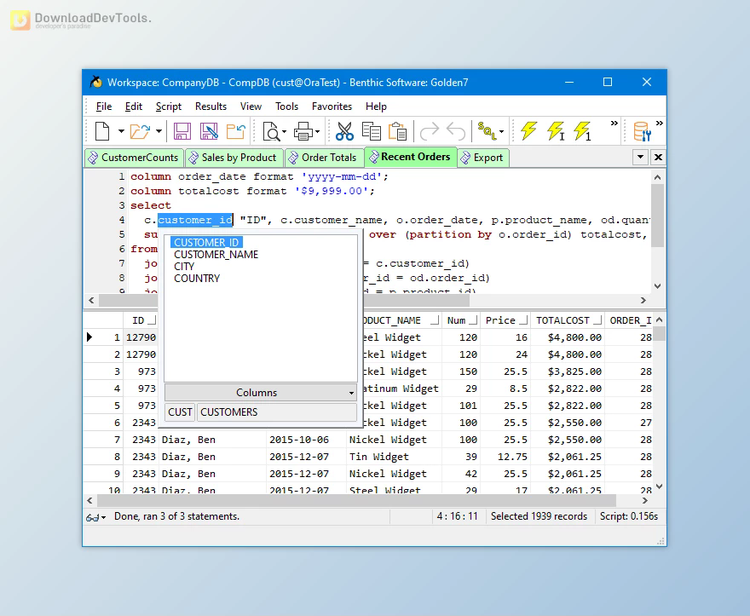The image size is (750, 616).
Task: Click the CUSTOMERS table field
Action: click(x=276, y=412)
